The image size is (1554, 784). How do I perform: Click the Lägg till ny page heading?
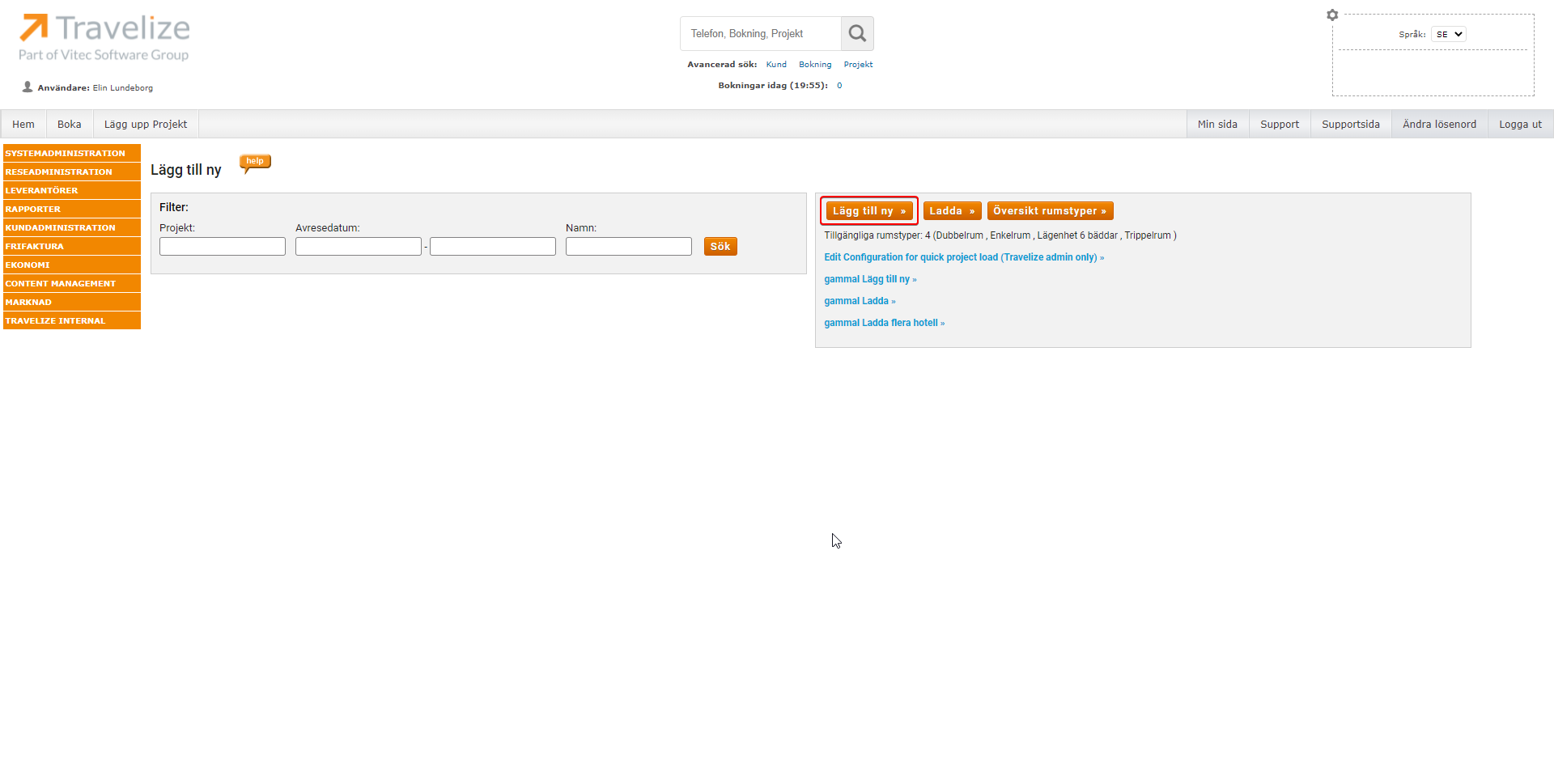click(x=186, y=170)
